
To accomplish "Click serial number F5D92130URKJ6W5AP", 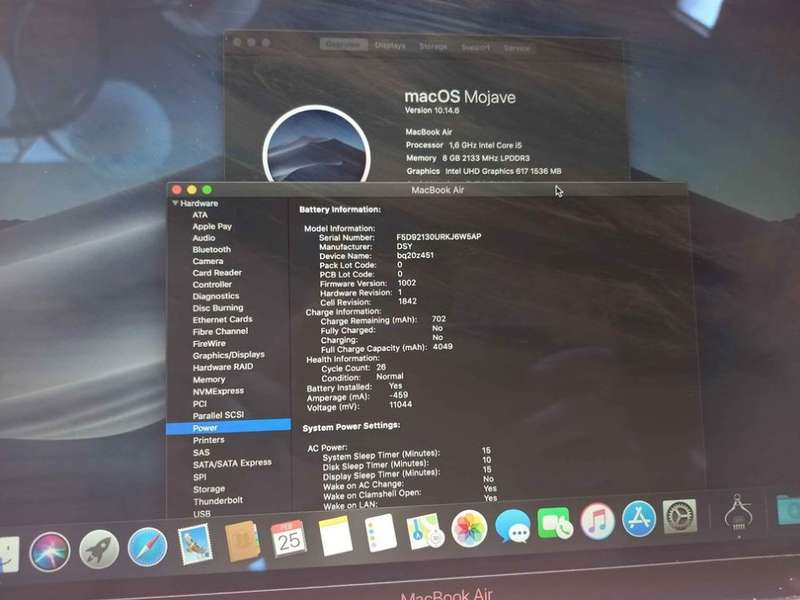I will click(x=439, y=237).
